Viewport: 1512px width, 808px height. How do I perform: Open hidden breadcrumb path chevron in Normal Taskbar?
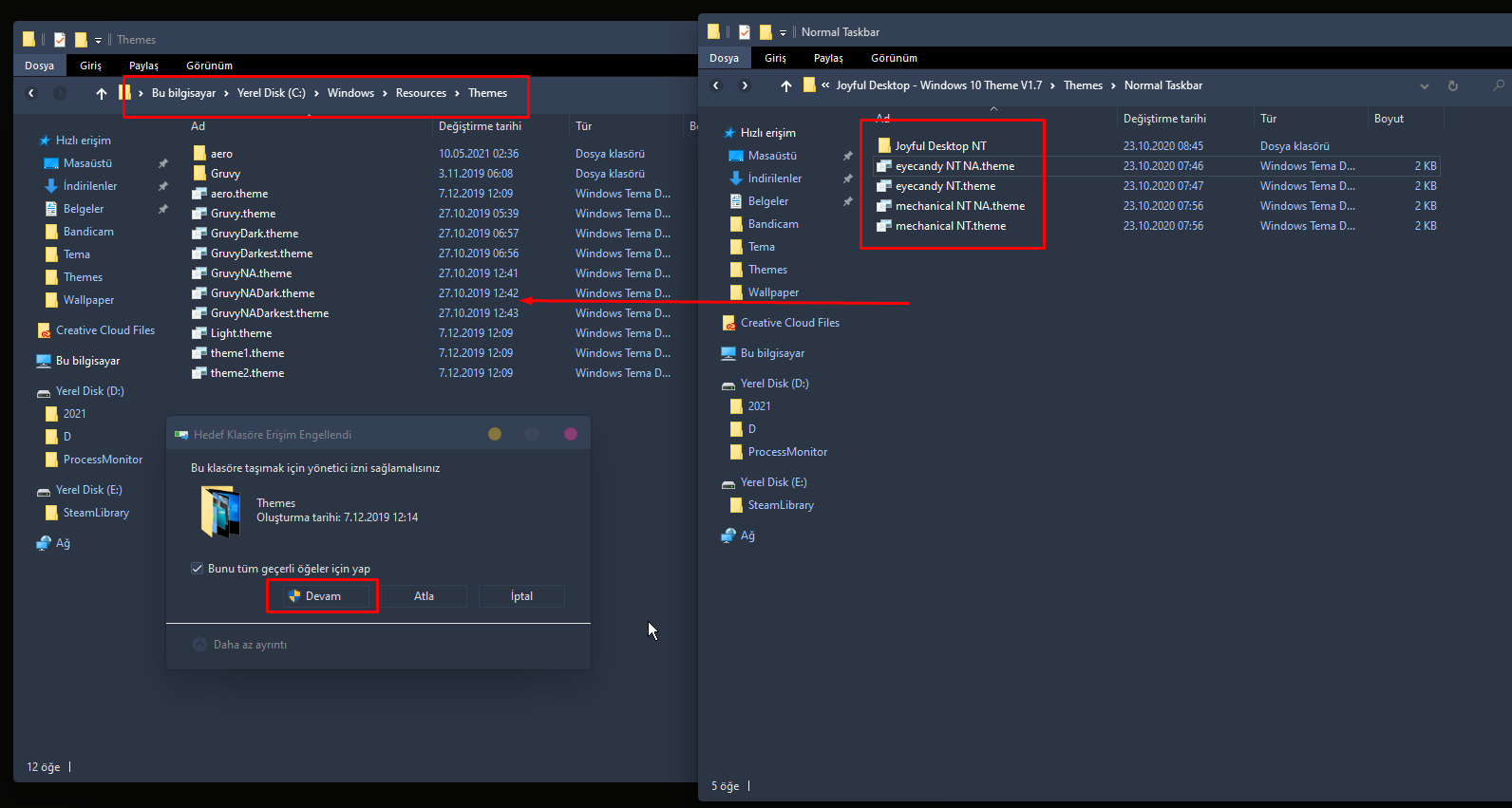pos(825,85)
